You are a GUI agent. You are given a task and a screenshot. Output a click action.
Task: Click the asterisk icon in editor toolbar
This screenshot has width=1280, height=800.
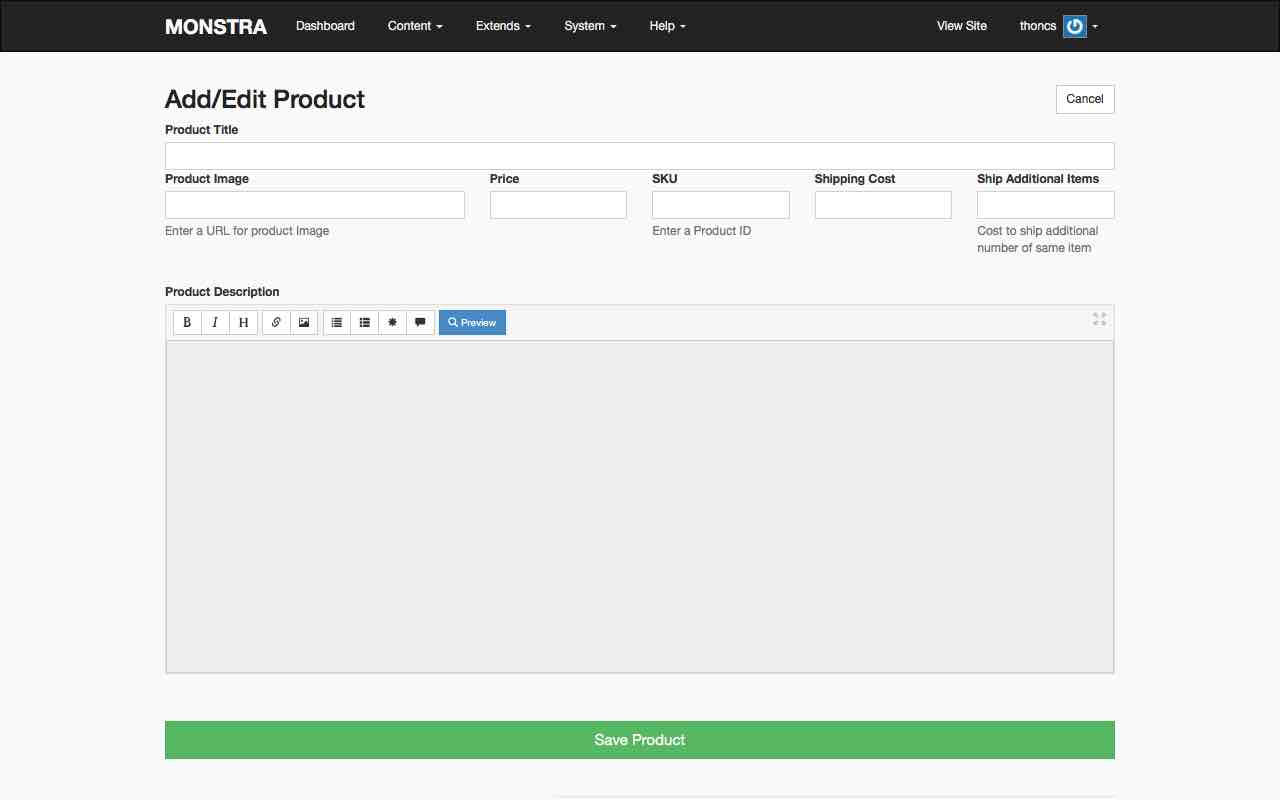(393, 322)
